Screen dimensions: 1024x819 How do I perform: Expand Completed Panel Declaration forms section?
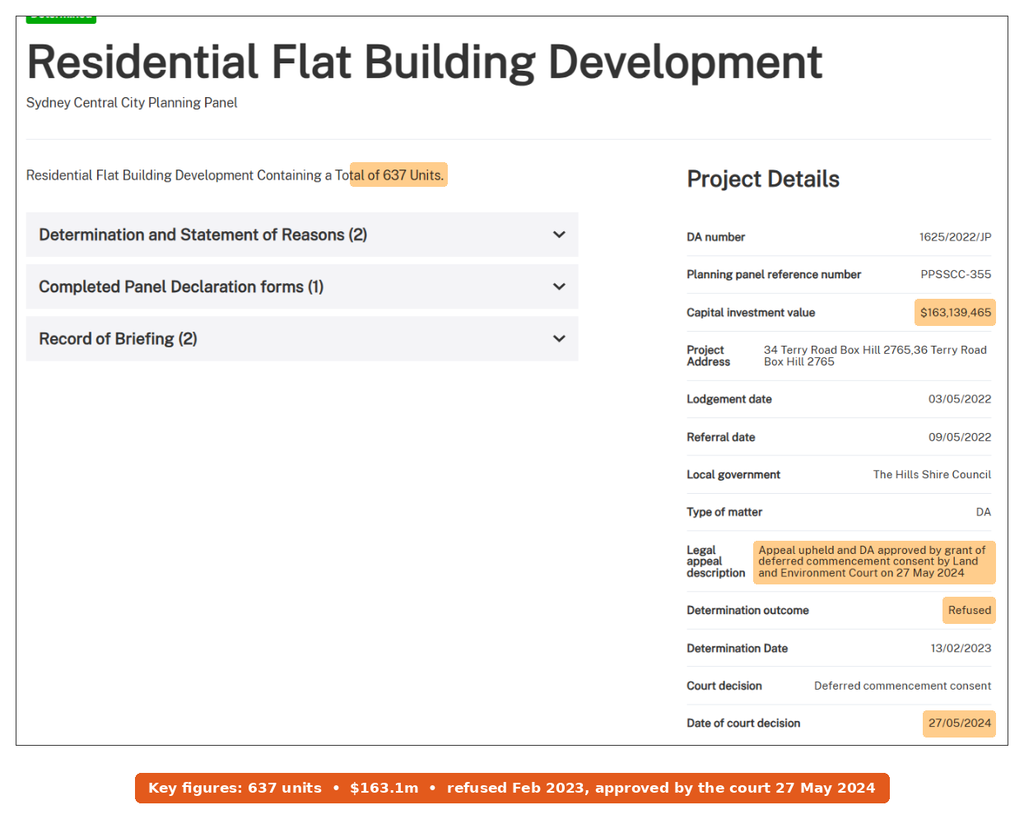[x=302, y=287]
